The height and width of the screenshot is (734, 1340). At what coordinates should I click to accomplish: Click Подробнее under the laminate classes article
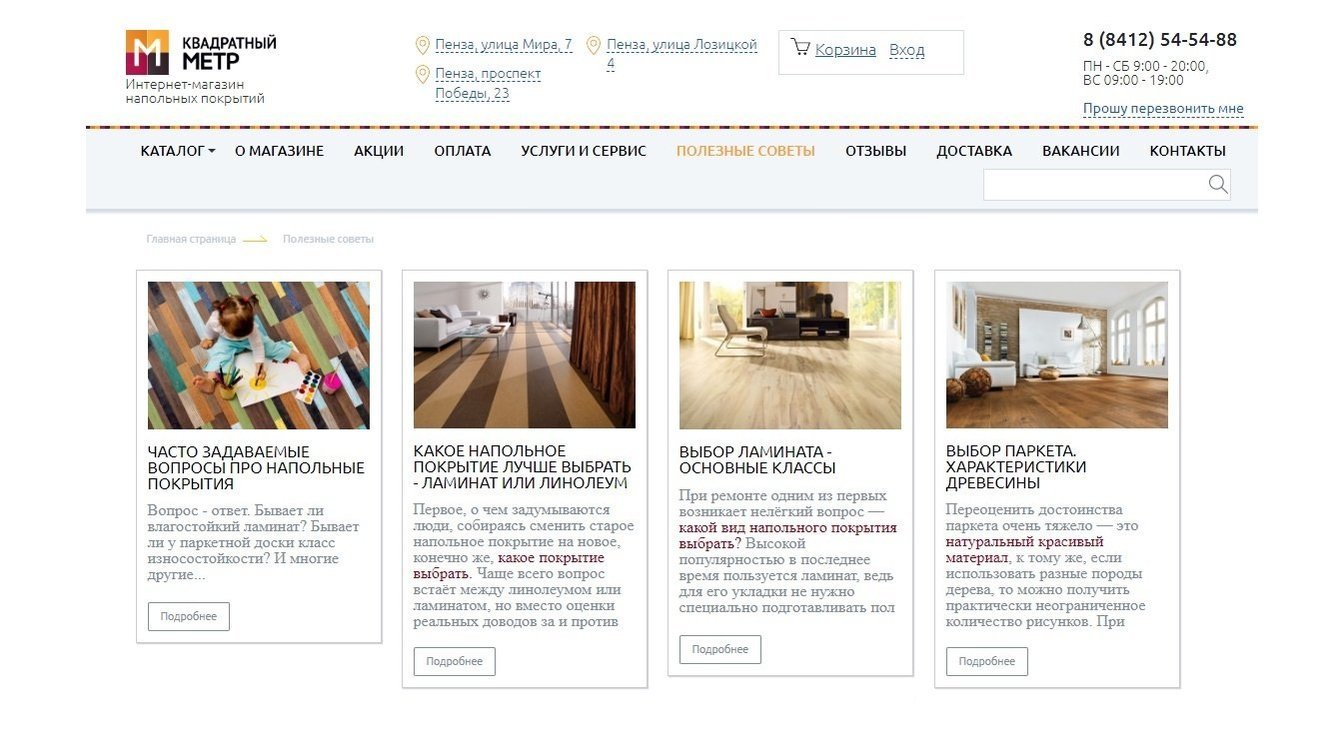720,649
